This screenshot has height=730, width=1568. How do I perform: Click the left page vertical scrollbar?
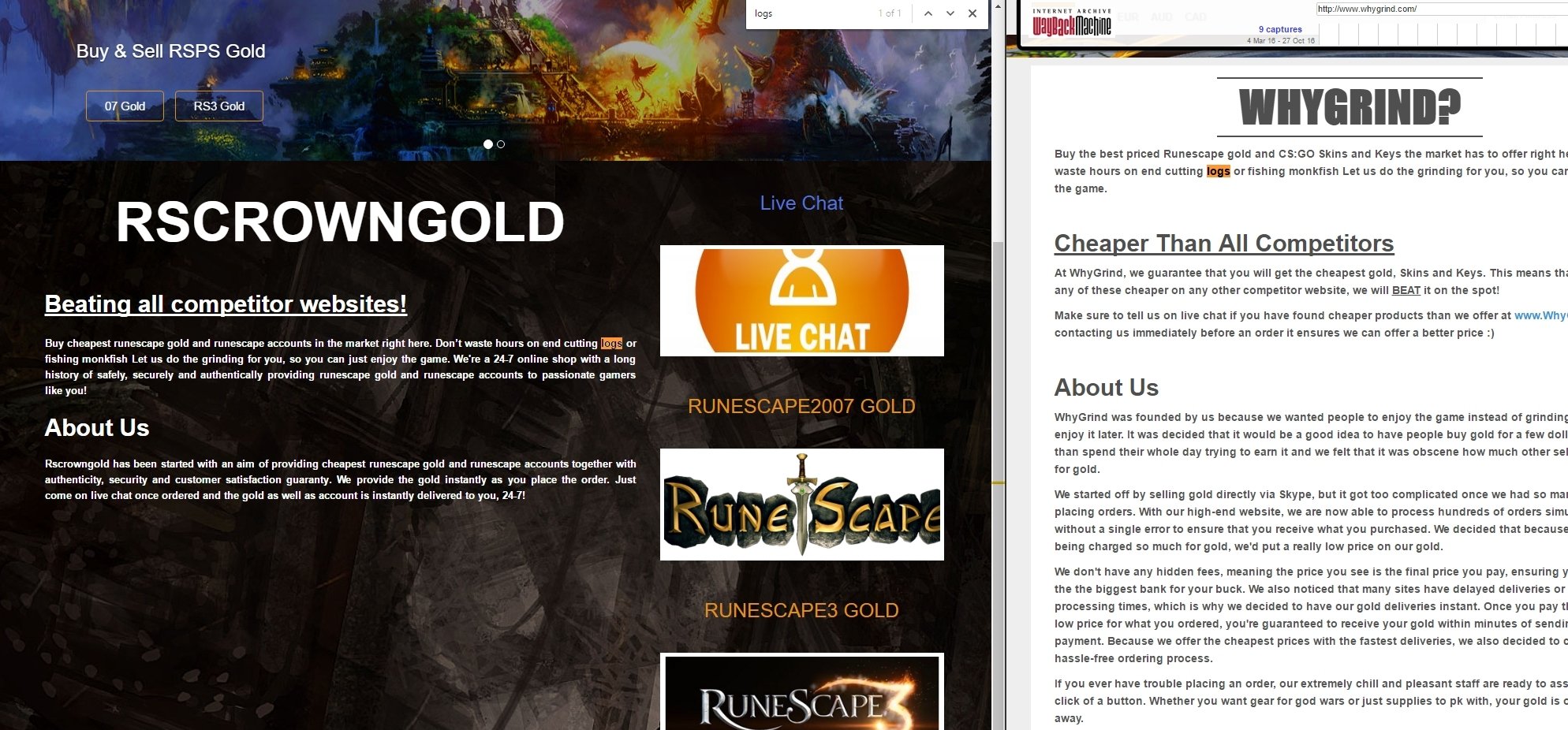pos(998,365)
